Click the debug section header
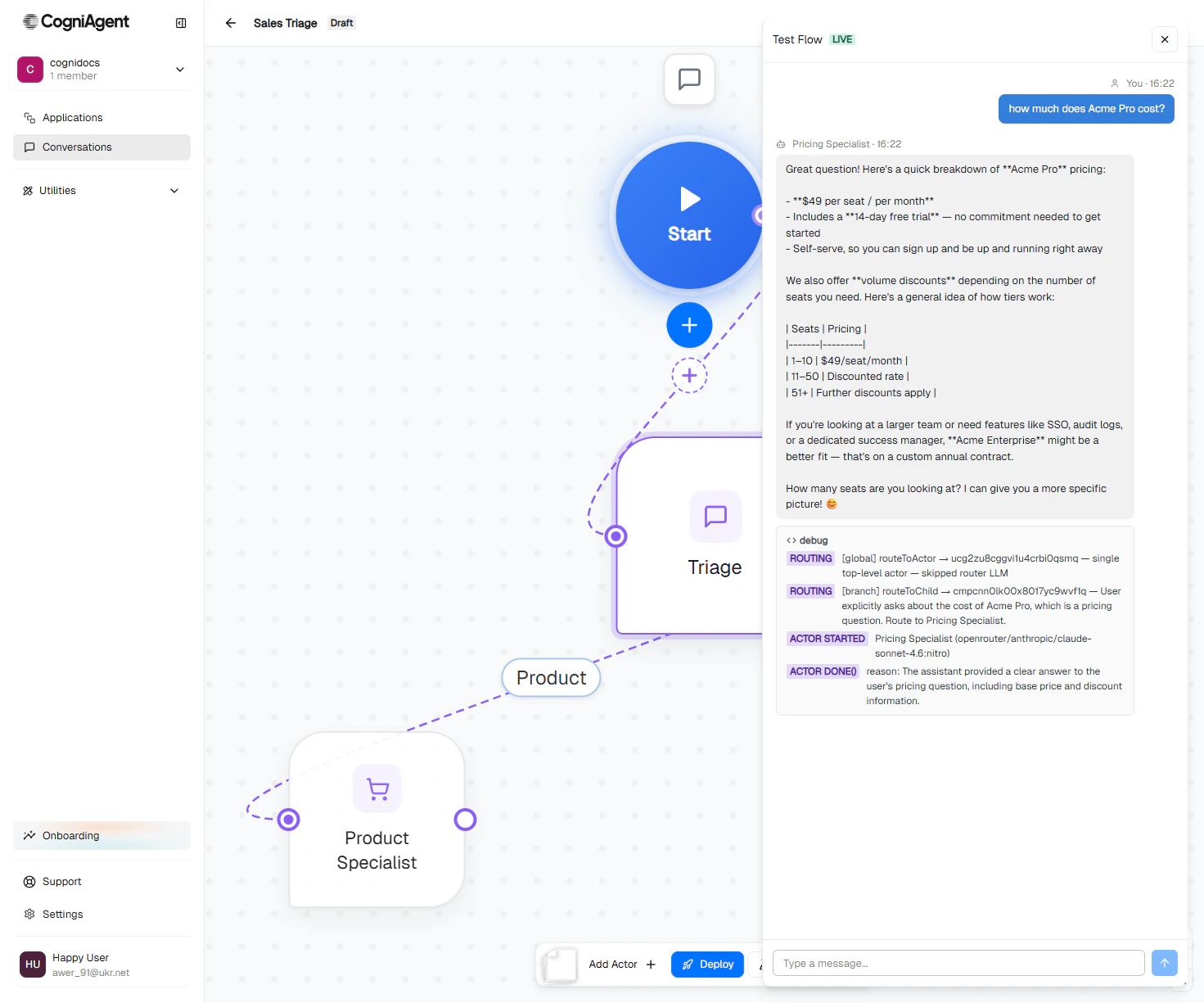 807,540
